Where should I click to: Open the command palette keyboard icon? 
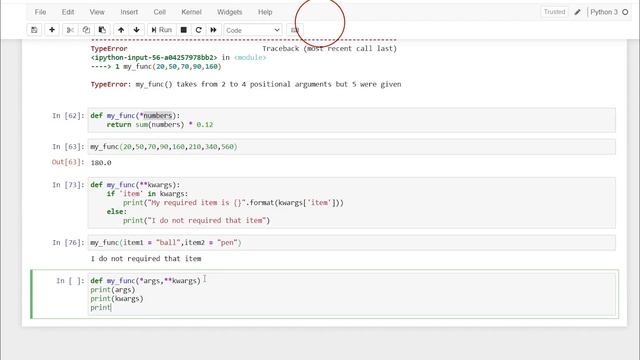pyautogui.click(x=295, y=30)
